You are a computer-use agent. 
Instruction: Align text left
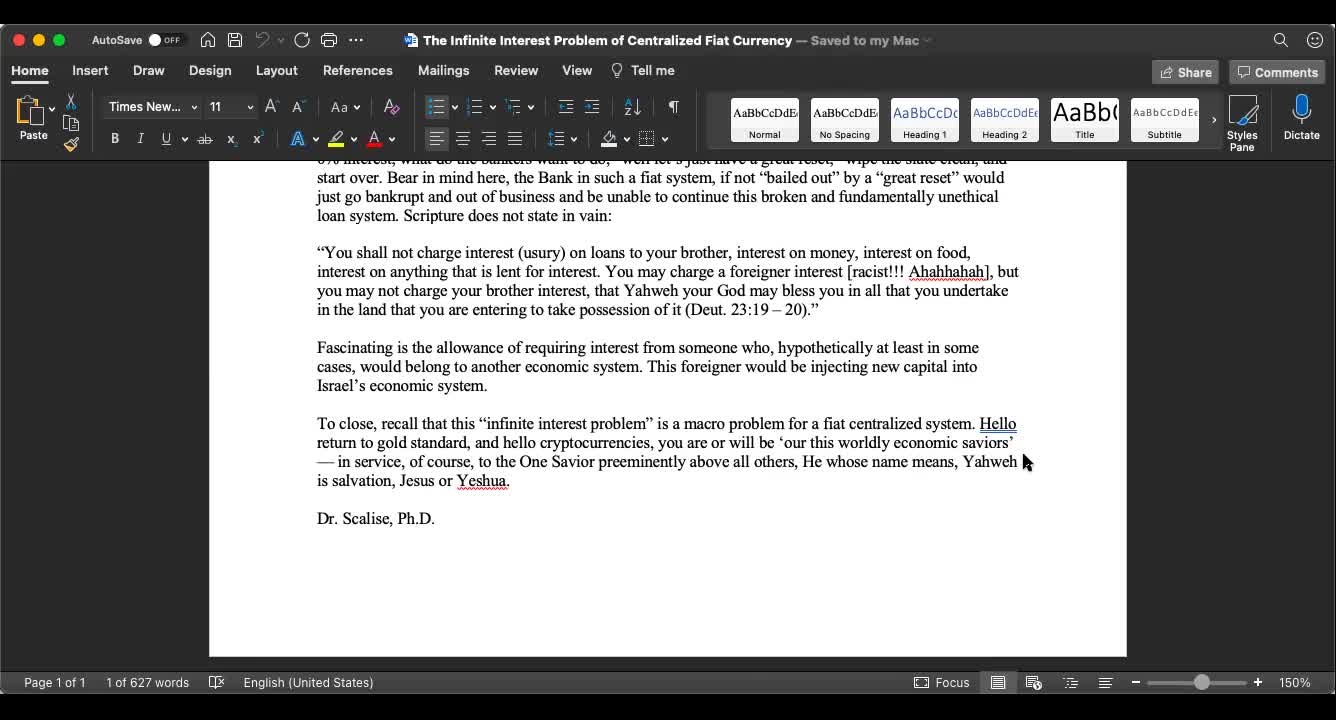click(437, 139)
